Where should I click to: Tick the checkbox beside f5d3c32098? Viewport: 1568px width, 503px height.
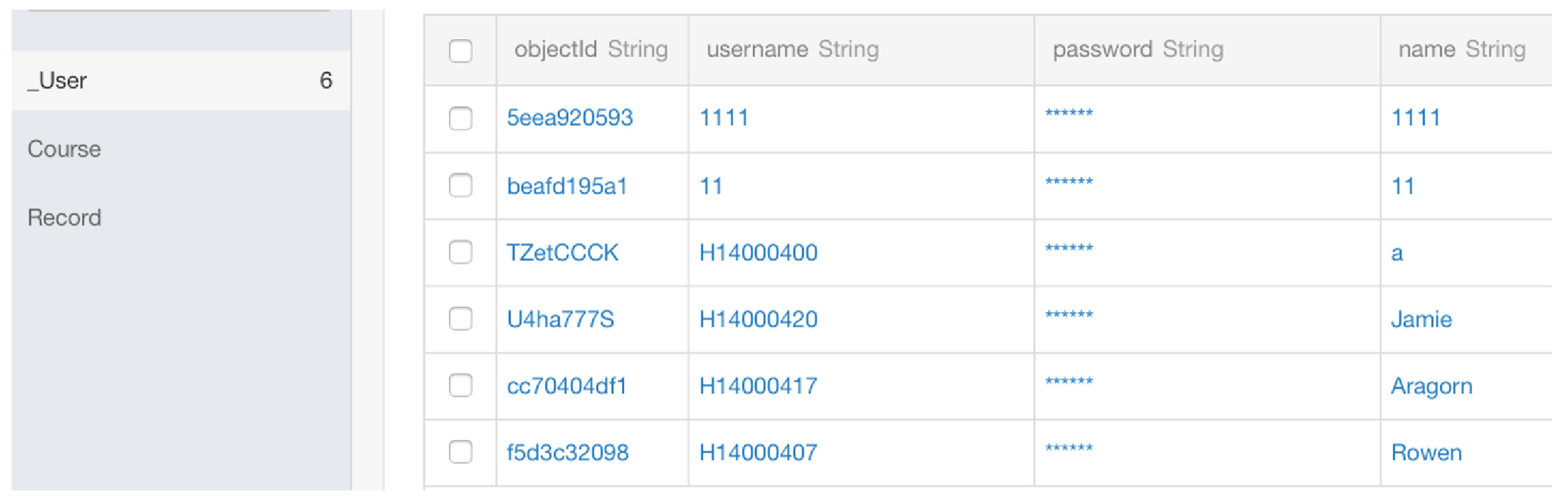point(460,452)
